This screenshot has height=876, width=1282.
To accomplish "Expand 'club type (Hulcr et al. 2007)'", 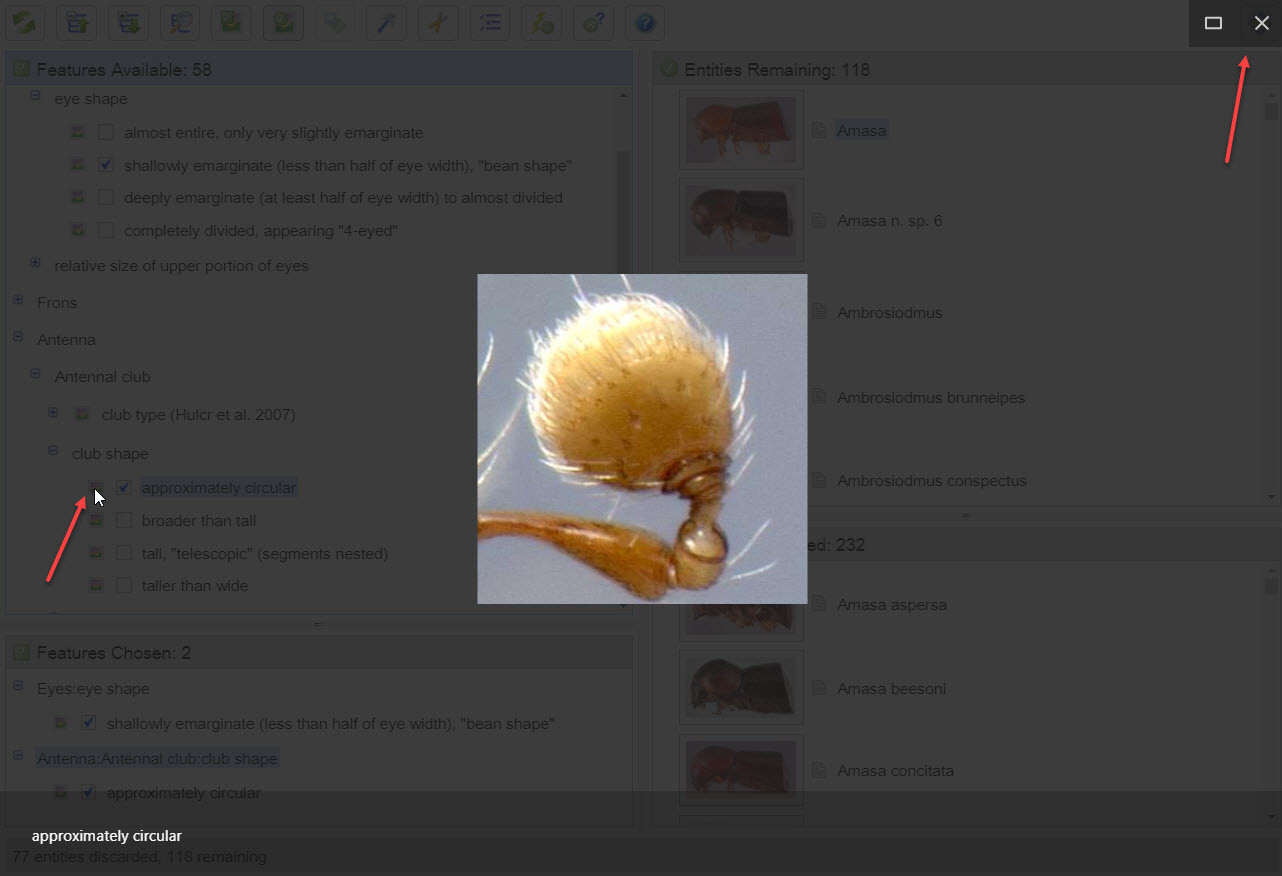I will point(53,412).
